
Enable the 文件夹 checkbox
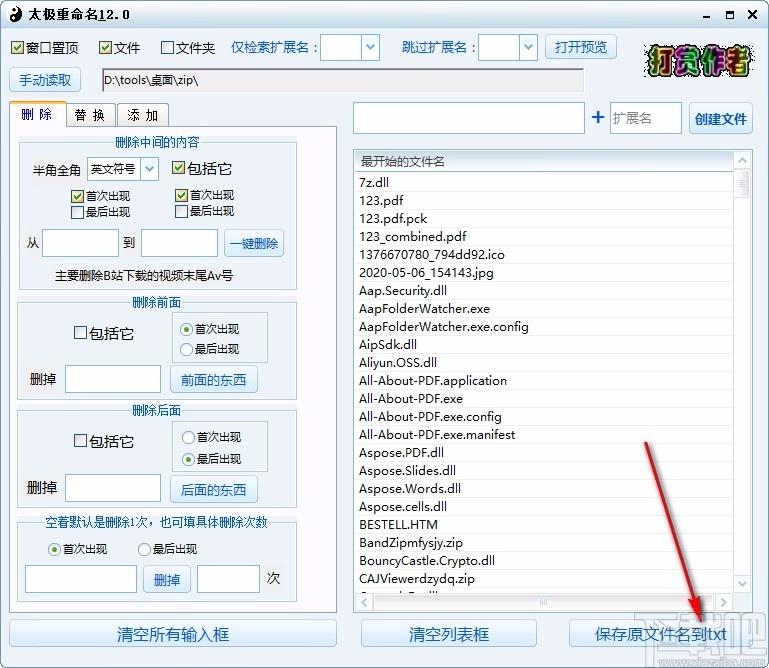(166, 48)
